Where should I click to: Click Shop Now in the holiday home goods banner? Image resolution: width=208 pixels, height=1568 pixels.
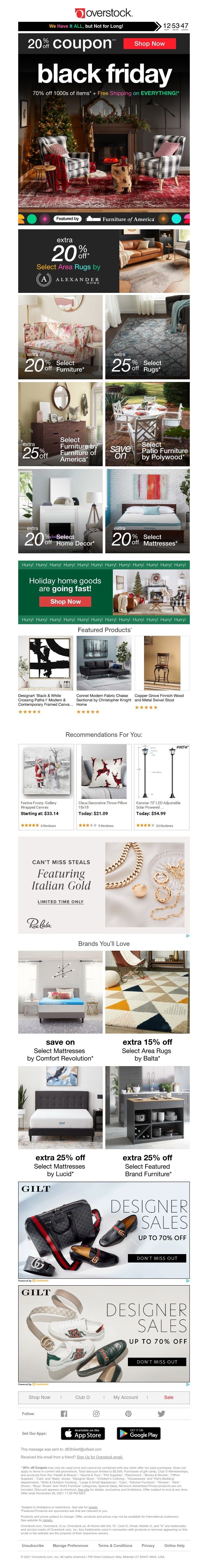coord(65,601)
